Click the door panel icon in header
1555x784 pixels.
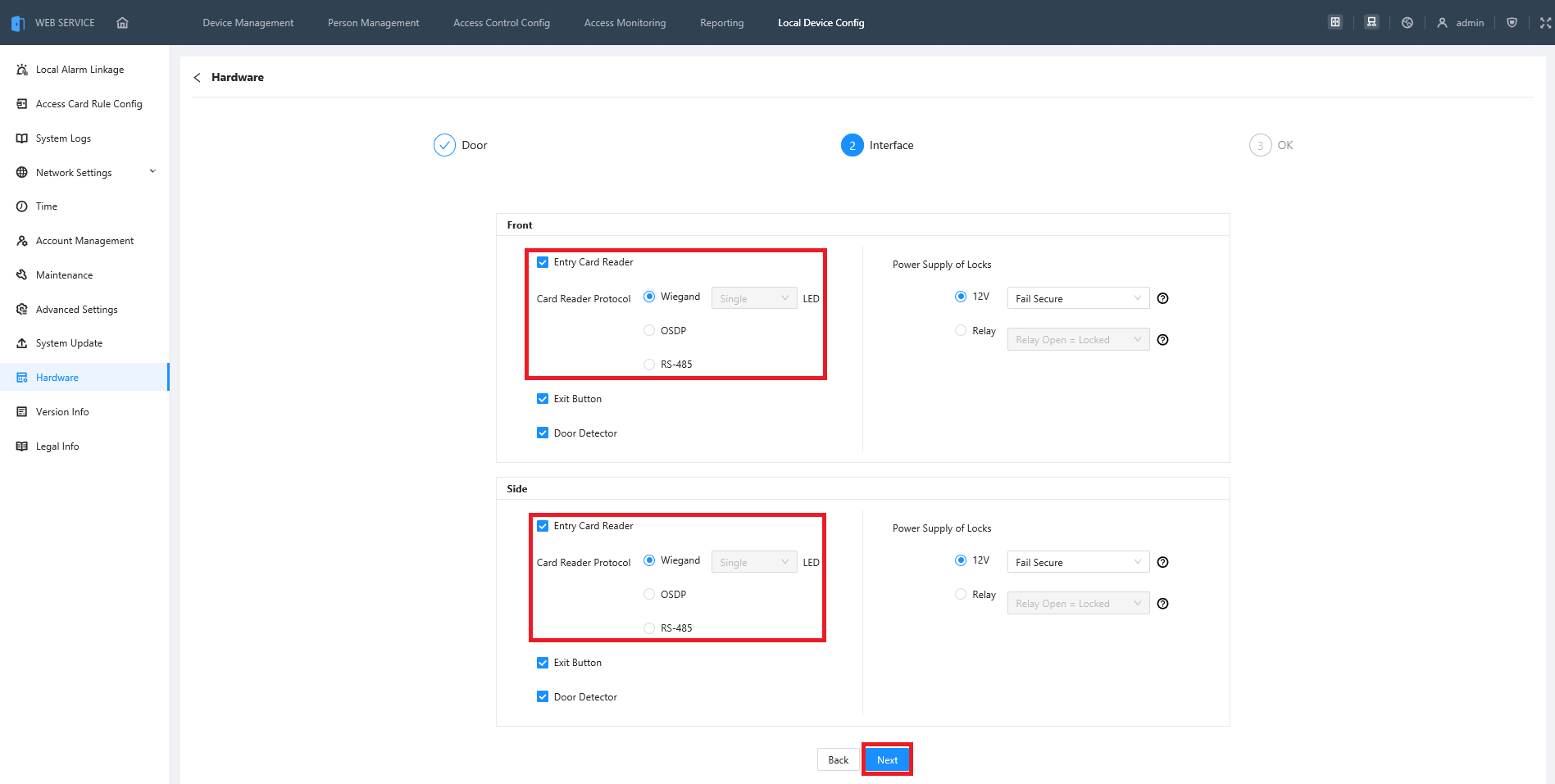tap(1335, 23)
